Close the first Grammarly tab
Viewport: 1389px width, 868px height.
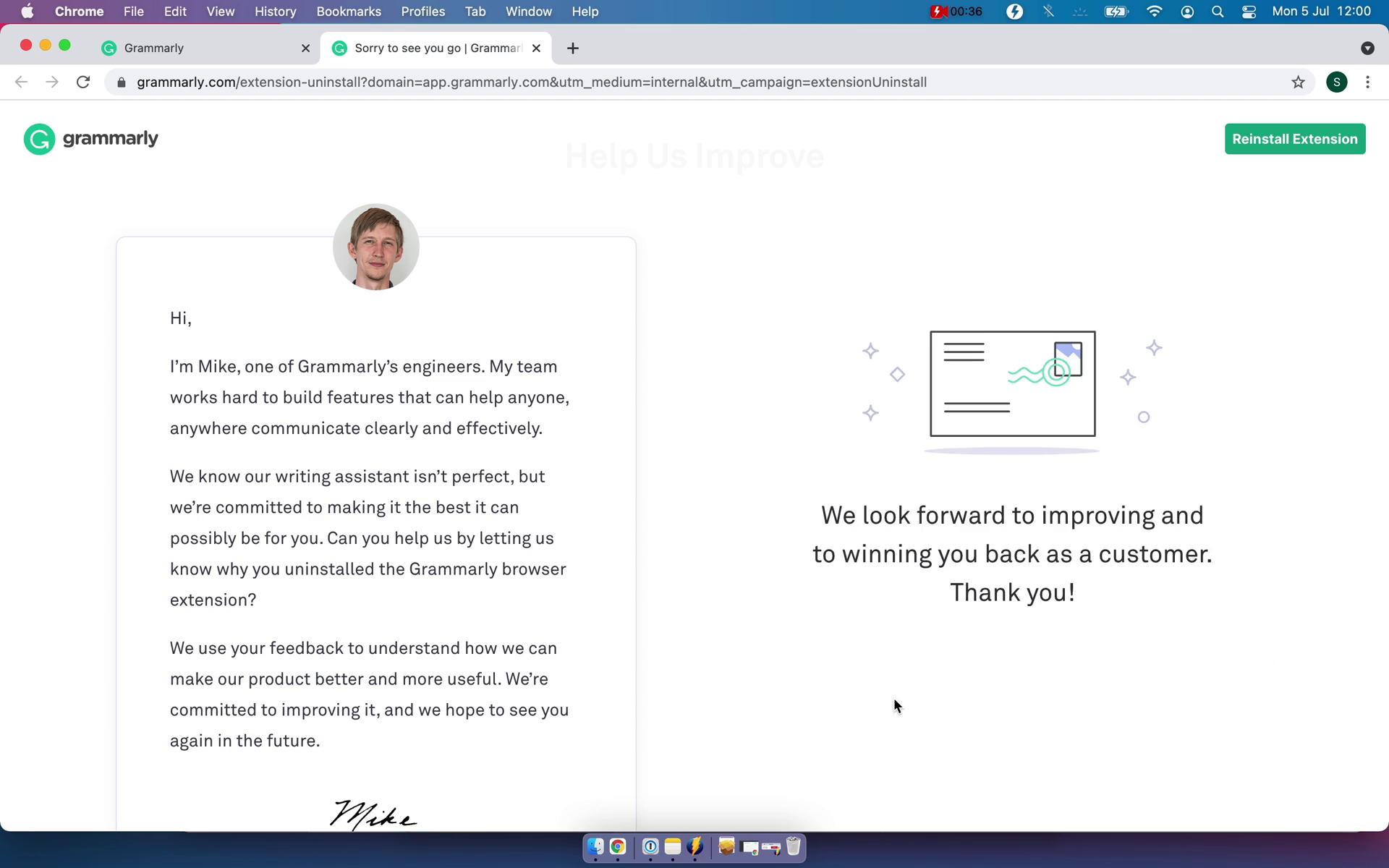pos(305,48)
